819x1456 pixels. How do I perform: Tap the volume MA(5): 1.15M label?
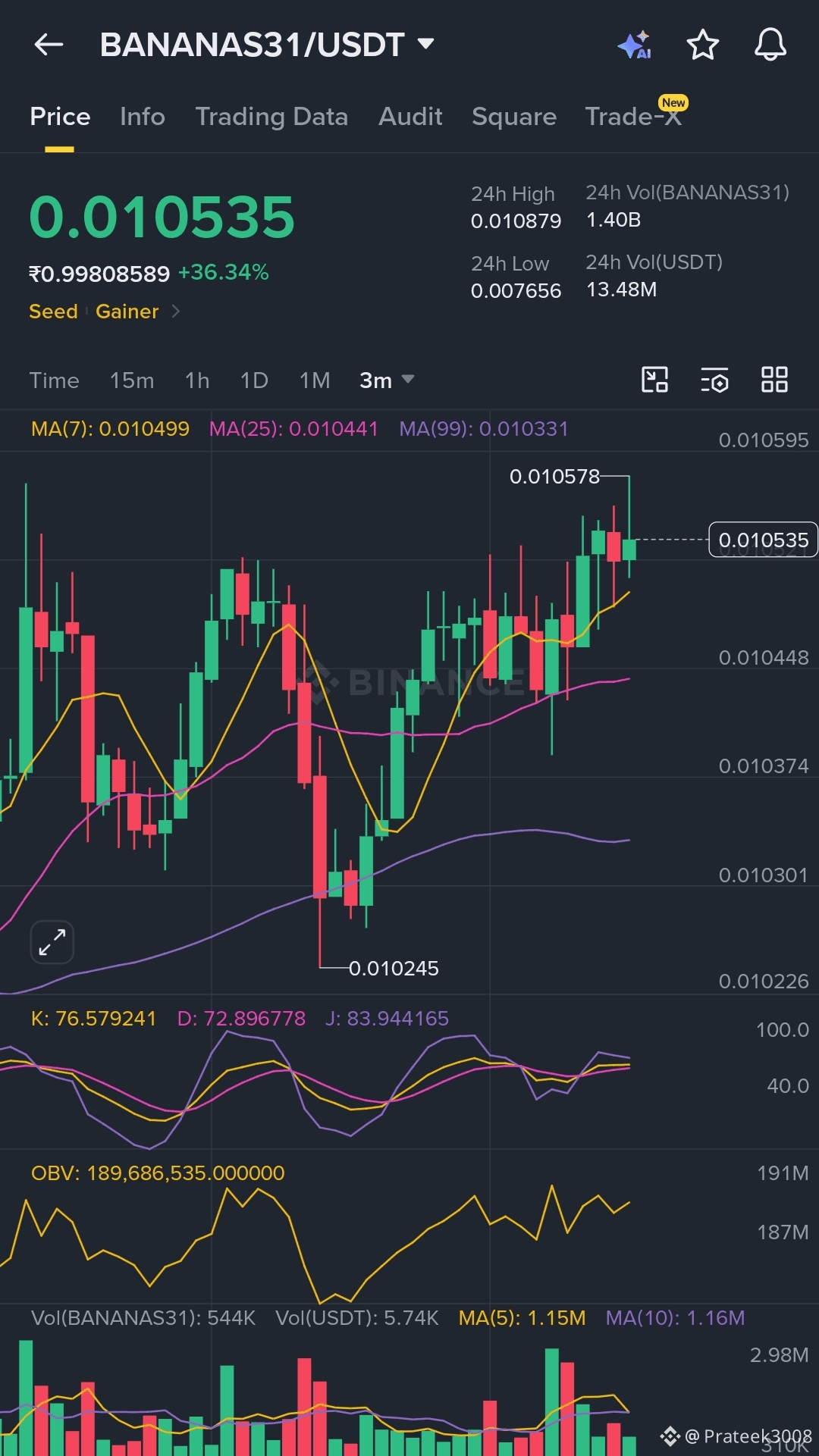[522, 1318]
